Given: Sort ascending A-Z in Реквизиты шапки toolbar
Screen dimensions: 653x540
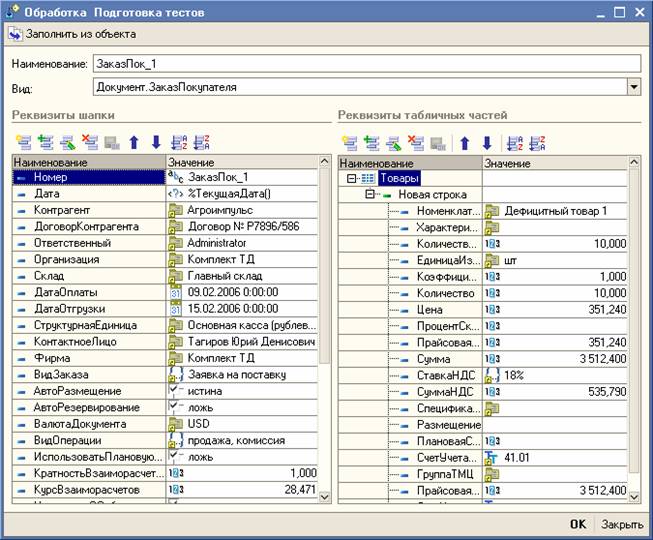Looking at the screenshot, I should click(179, 142).
